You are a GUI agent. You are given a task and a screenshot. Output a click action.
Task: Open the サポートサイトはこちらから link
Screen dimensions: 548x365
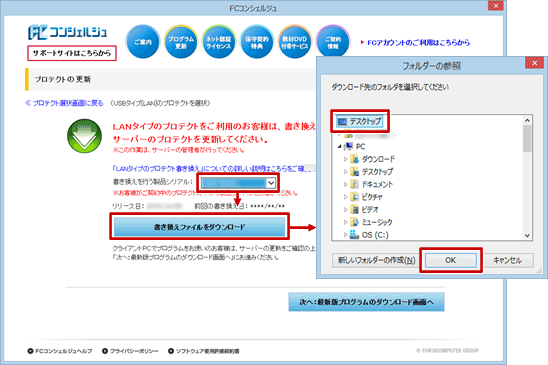(x=72, y=53)
